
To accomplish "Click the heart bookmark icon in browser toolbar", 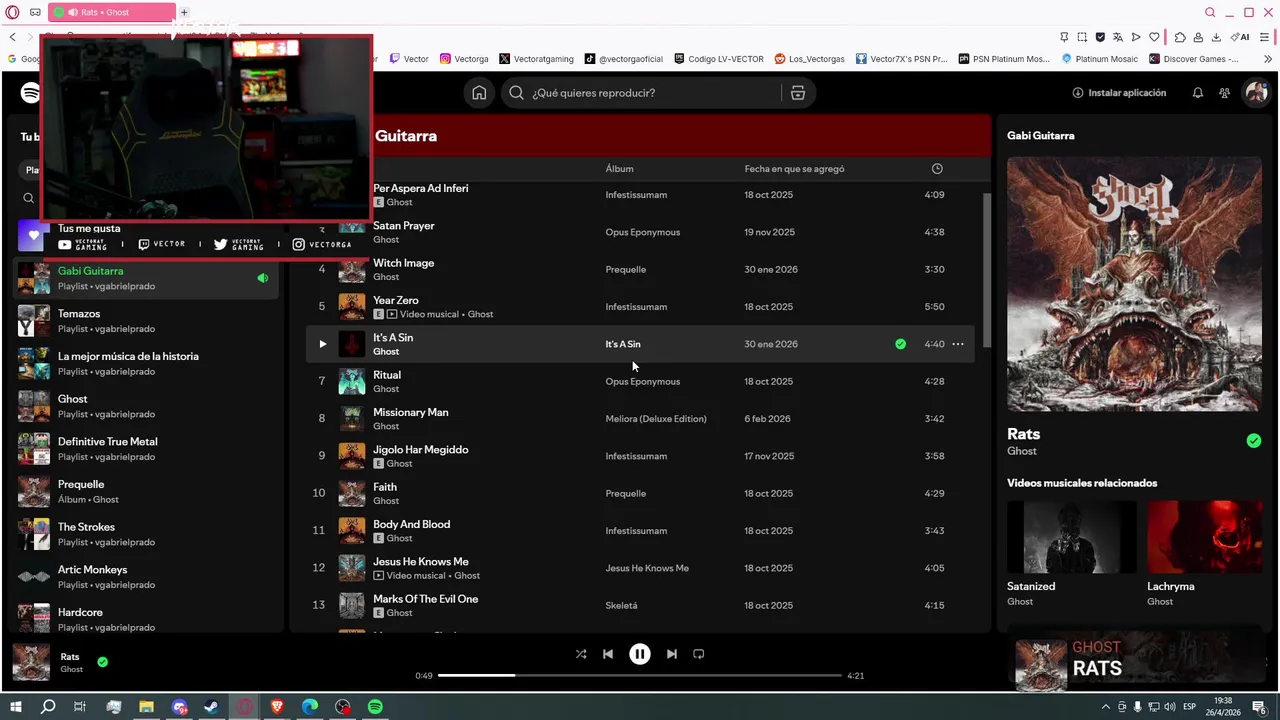I will (x=1154, y=37).
